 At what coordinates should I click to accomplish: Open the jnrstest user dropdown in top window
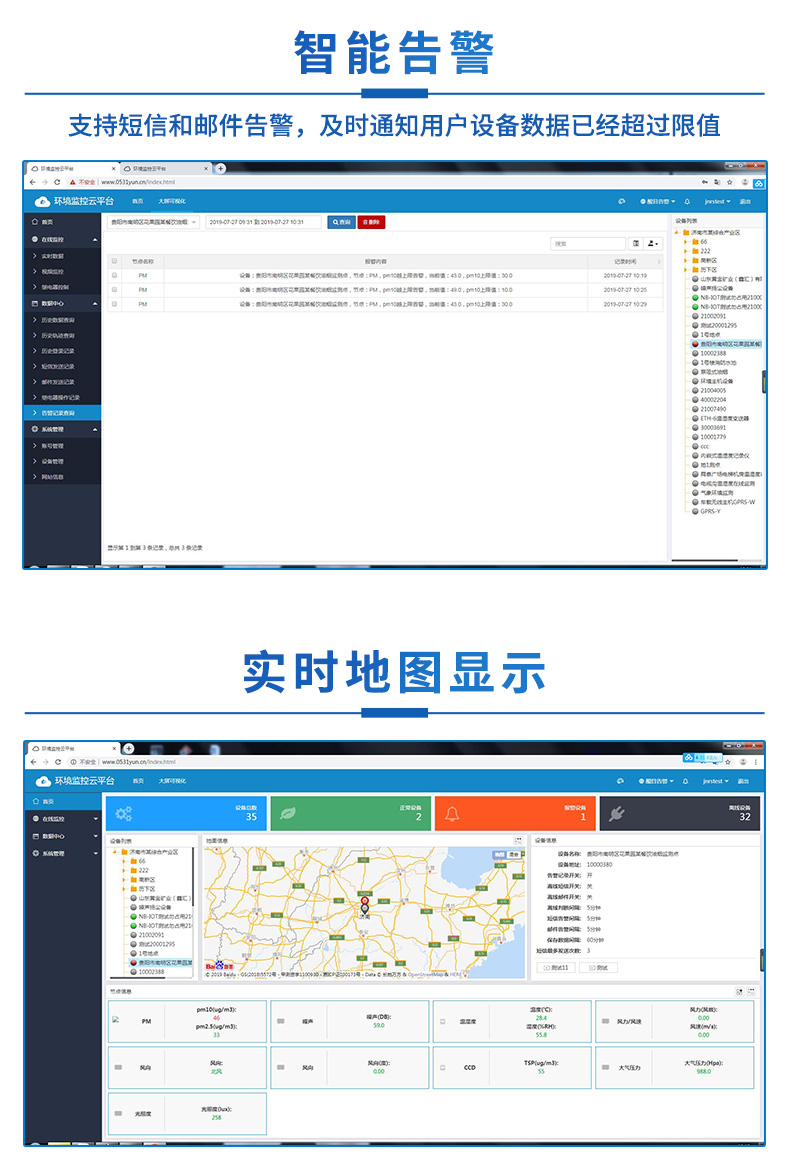pyautogui.click(x=717, y=201)
